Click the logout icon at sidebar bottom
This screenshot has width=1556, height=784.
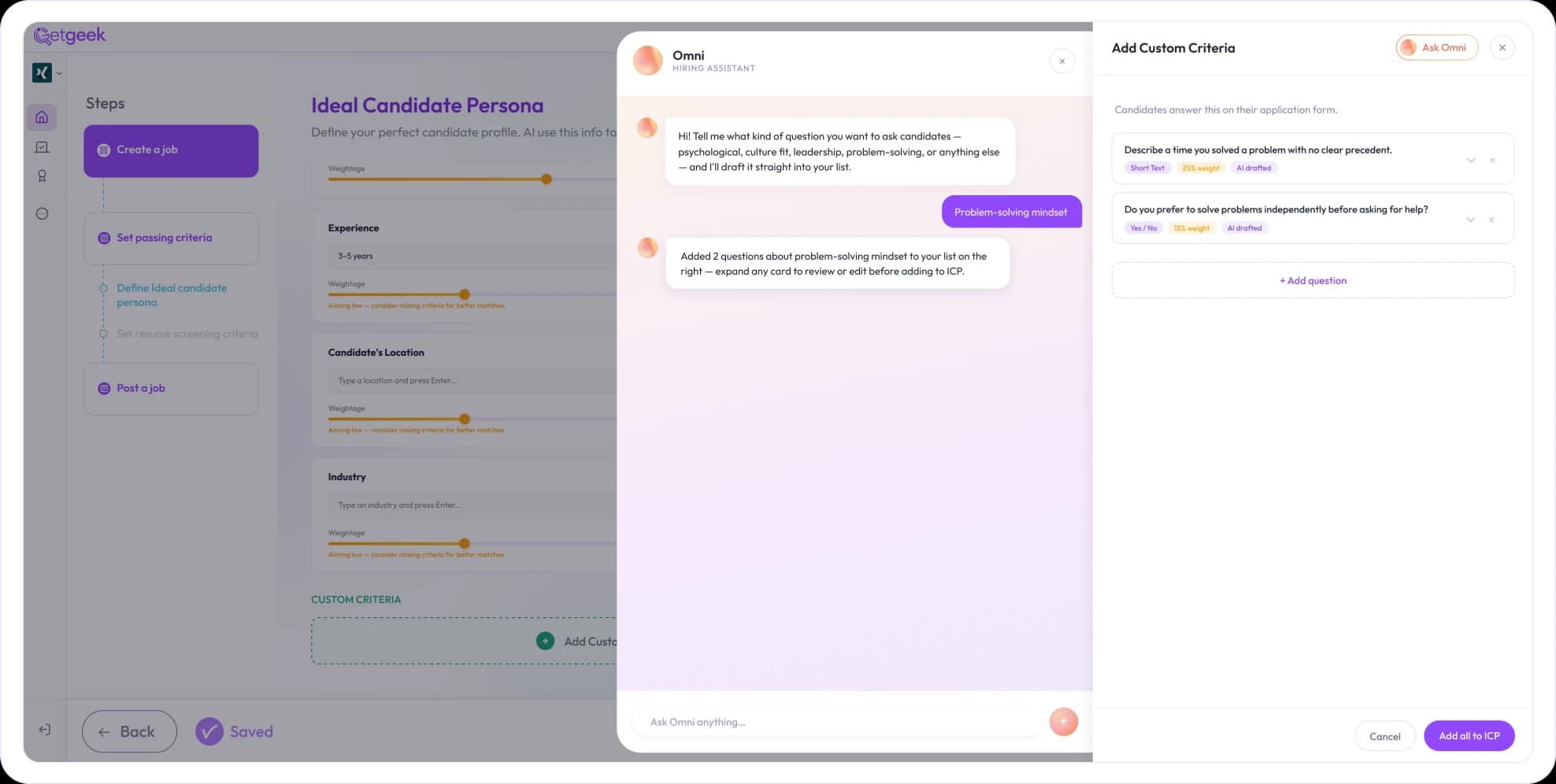pyautogui.click(x=44, y=730)
